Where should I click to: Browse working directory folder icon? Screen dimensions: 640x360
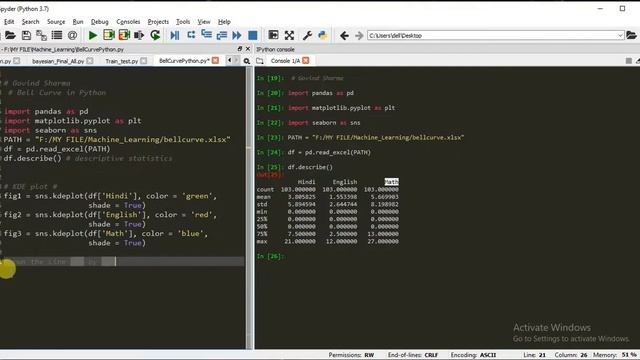(631, 36)
